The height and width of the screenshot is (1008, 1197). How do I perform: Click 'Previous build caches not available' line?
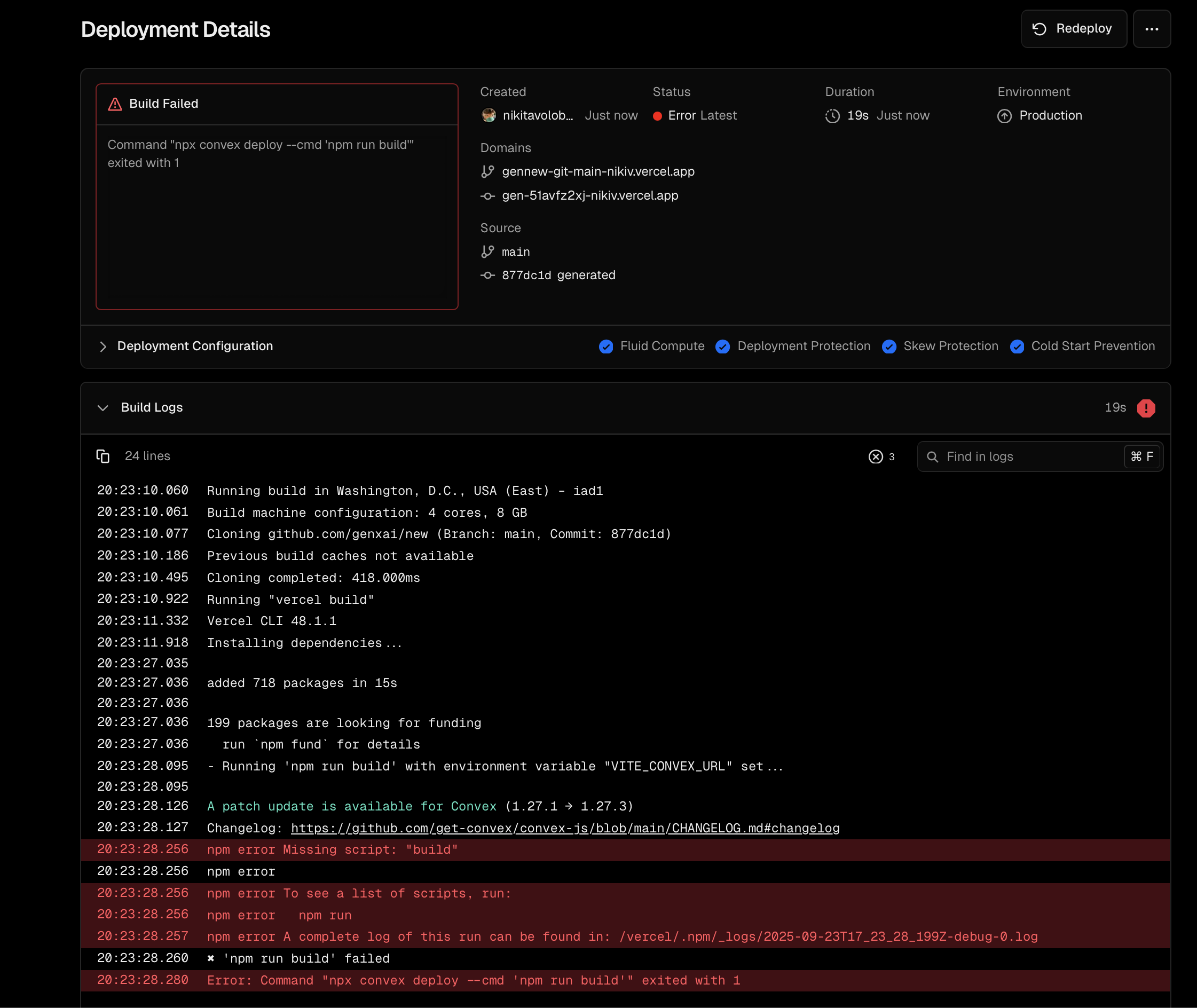tap(625, 556)
